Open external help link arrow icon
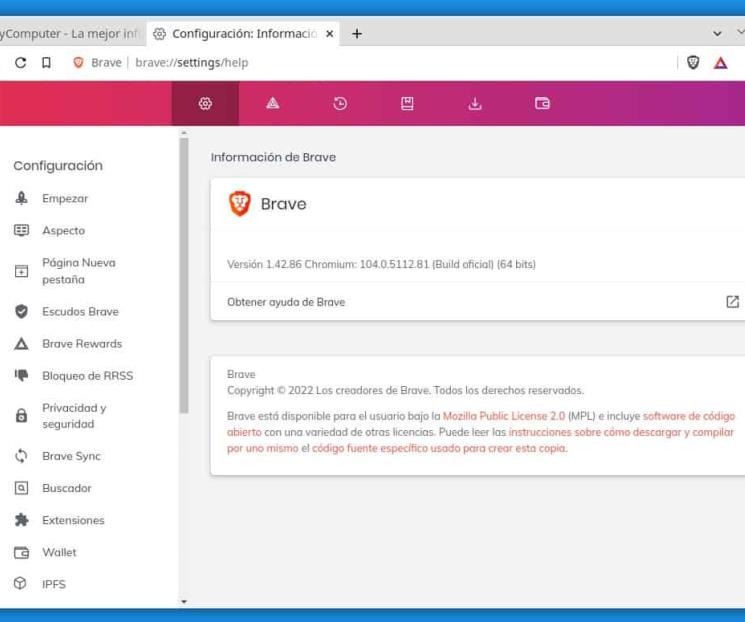 [x=732, y=302]
